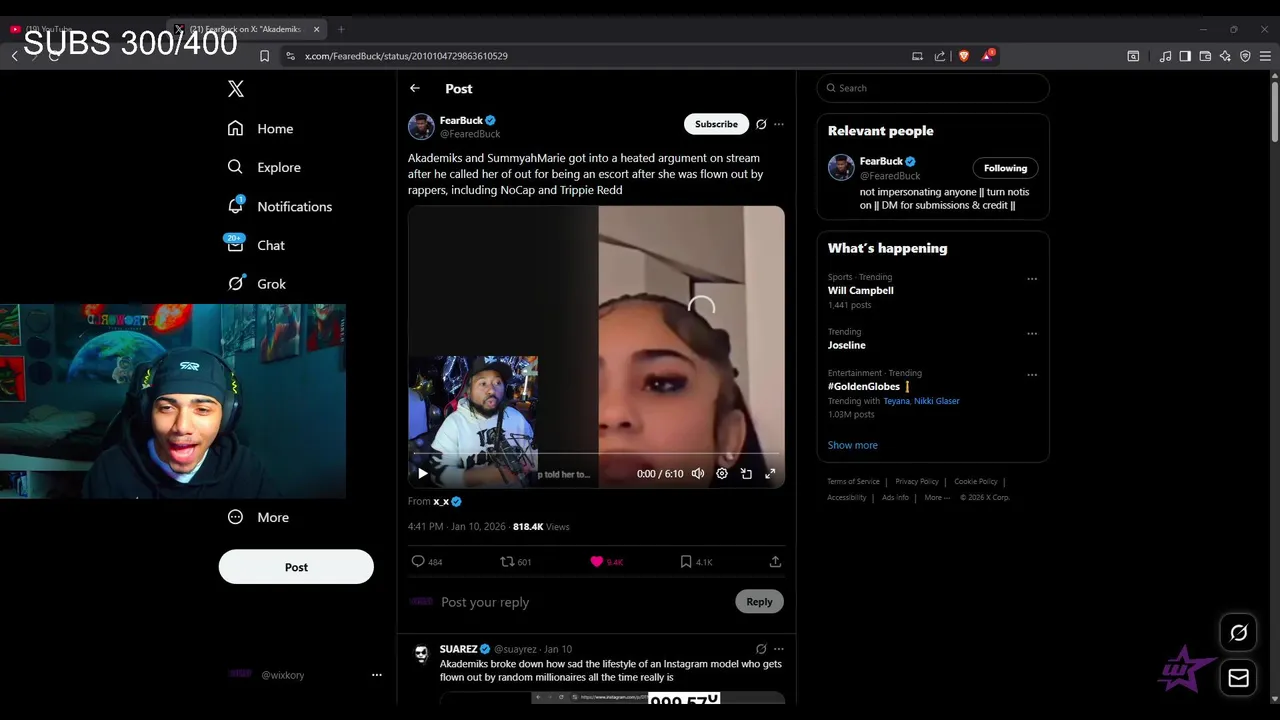
Task: Open account options next to @wixkory
Action: pyautogui.click(x=377, y=675)
